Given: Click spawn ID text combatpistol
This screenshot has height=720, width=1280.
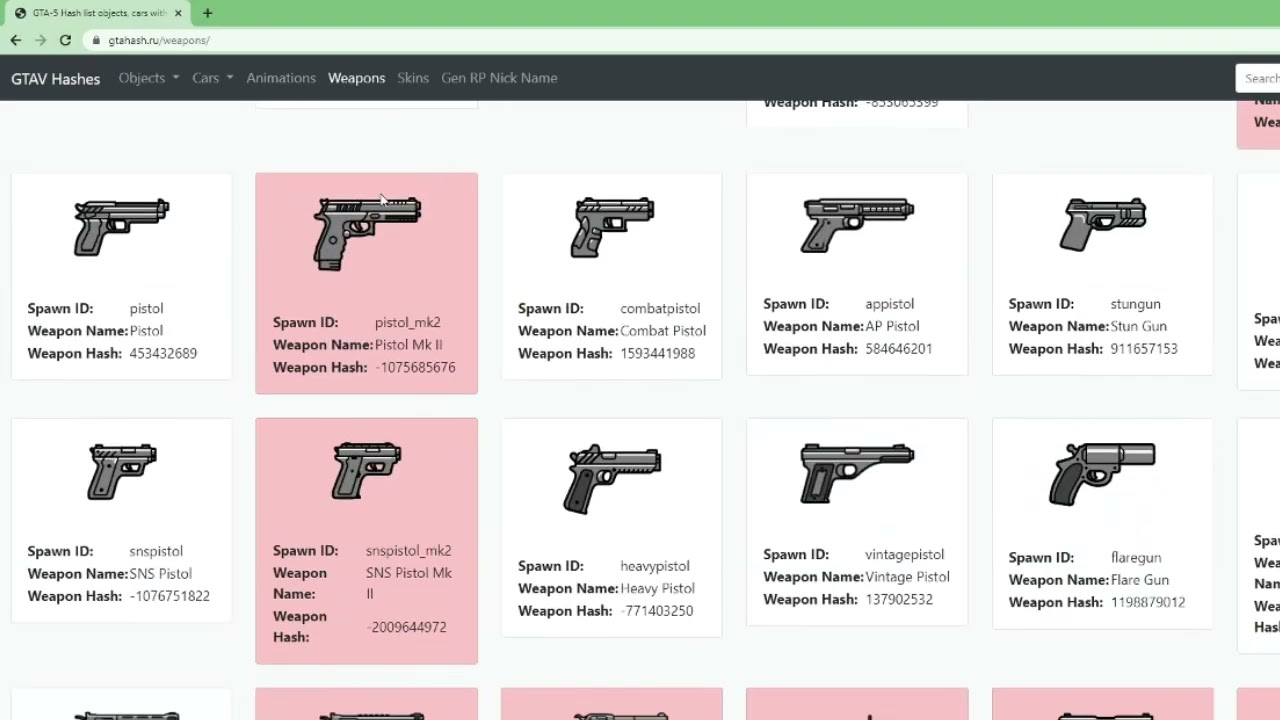Looking at the screenshot, I should [x=660, y=309].
